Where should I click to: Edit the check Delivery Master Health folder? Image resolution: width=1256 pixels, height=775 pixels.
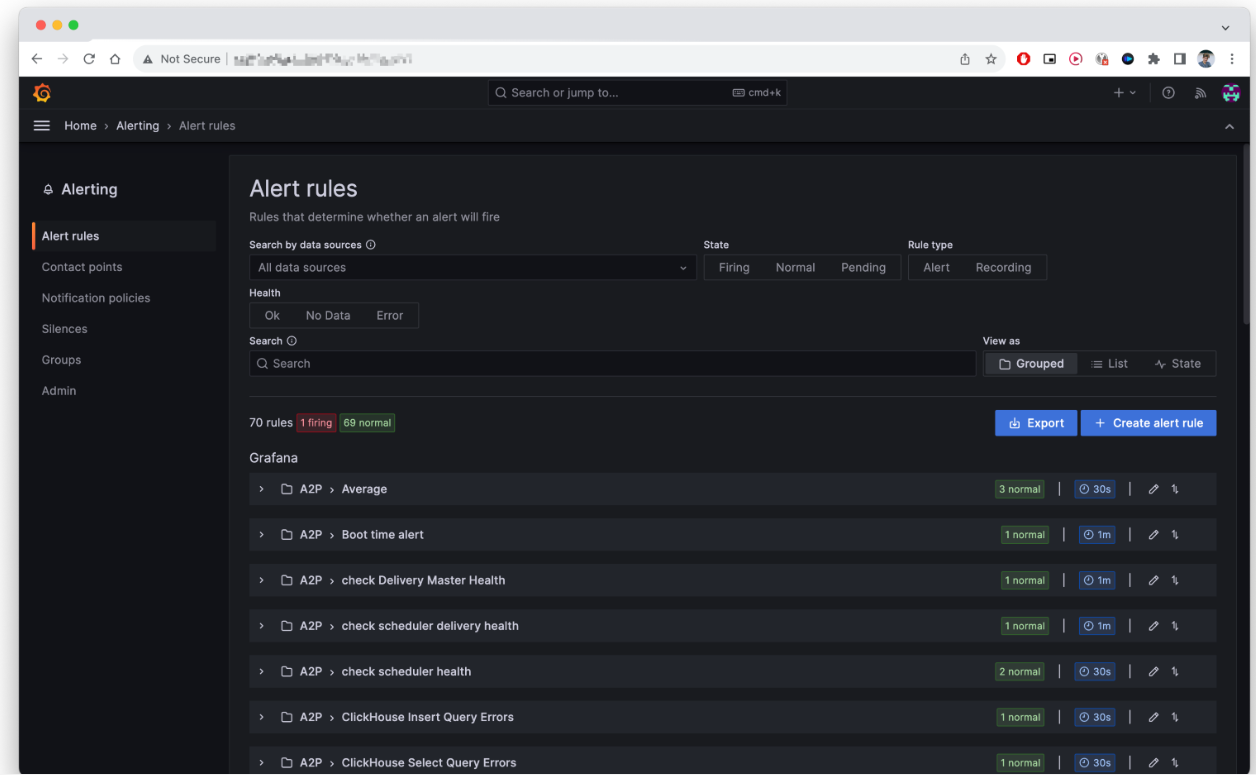pyautogui.click(x=1153, y=580)
